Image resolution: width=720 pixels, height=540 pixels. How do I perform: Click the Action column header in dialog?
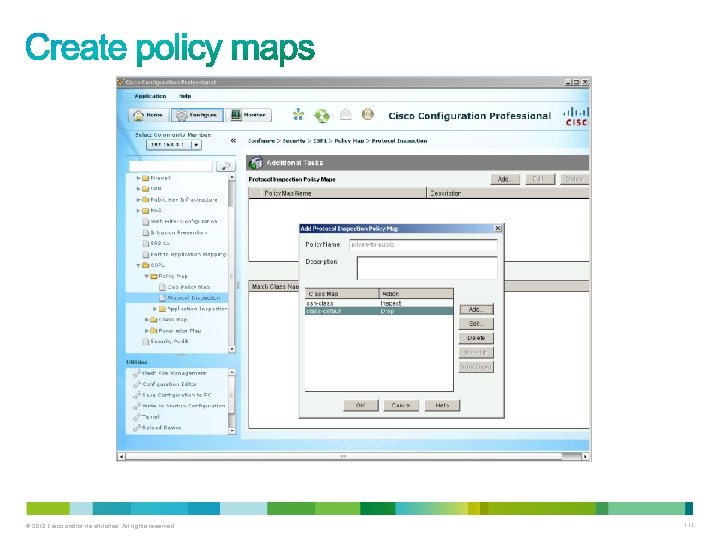tap(416, 293)
